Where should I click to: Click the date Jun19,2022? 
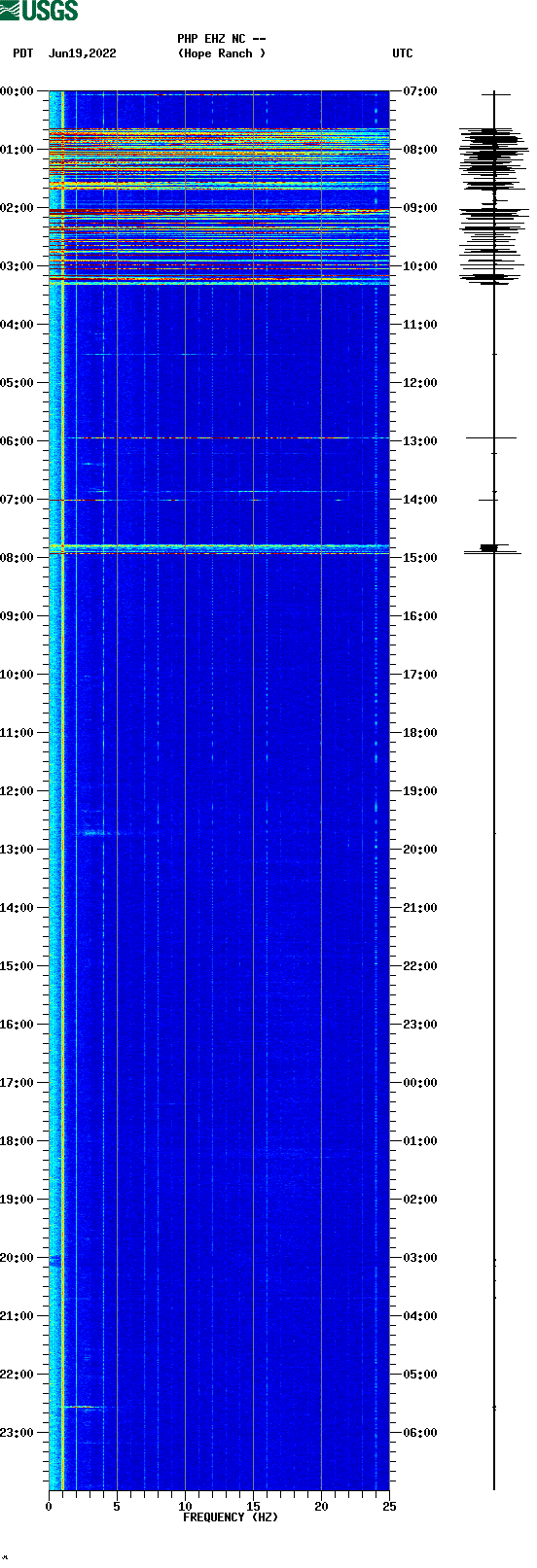click(83, 53)
